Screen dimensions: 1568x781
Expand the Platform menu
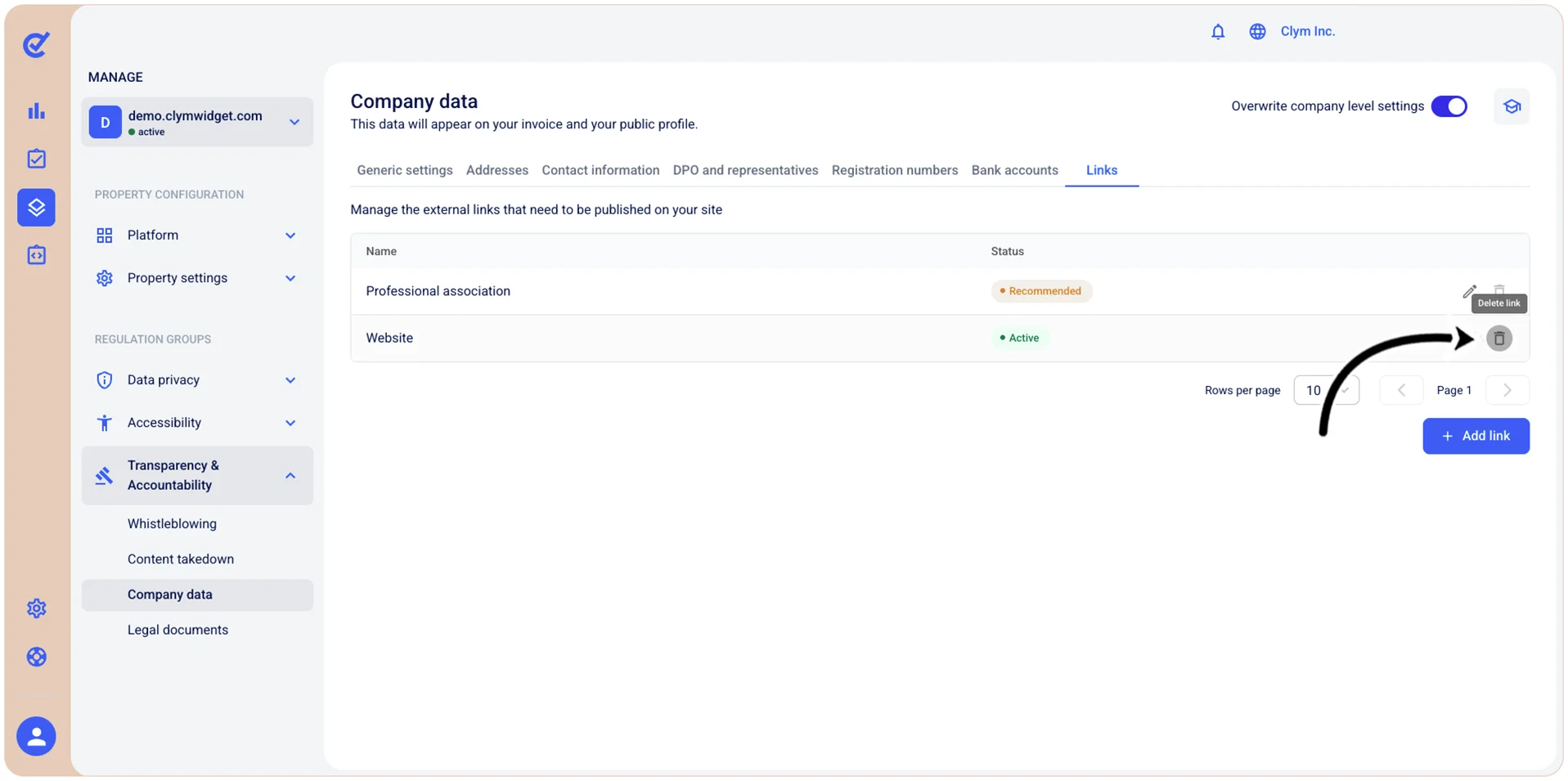coord(197,236)
